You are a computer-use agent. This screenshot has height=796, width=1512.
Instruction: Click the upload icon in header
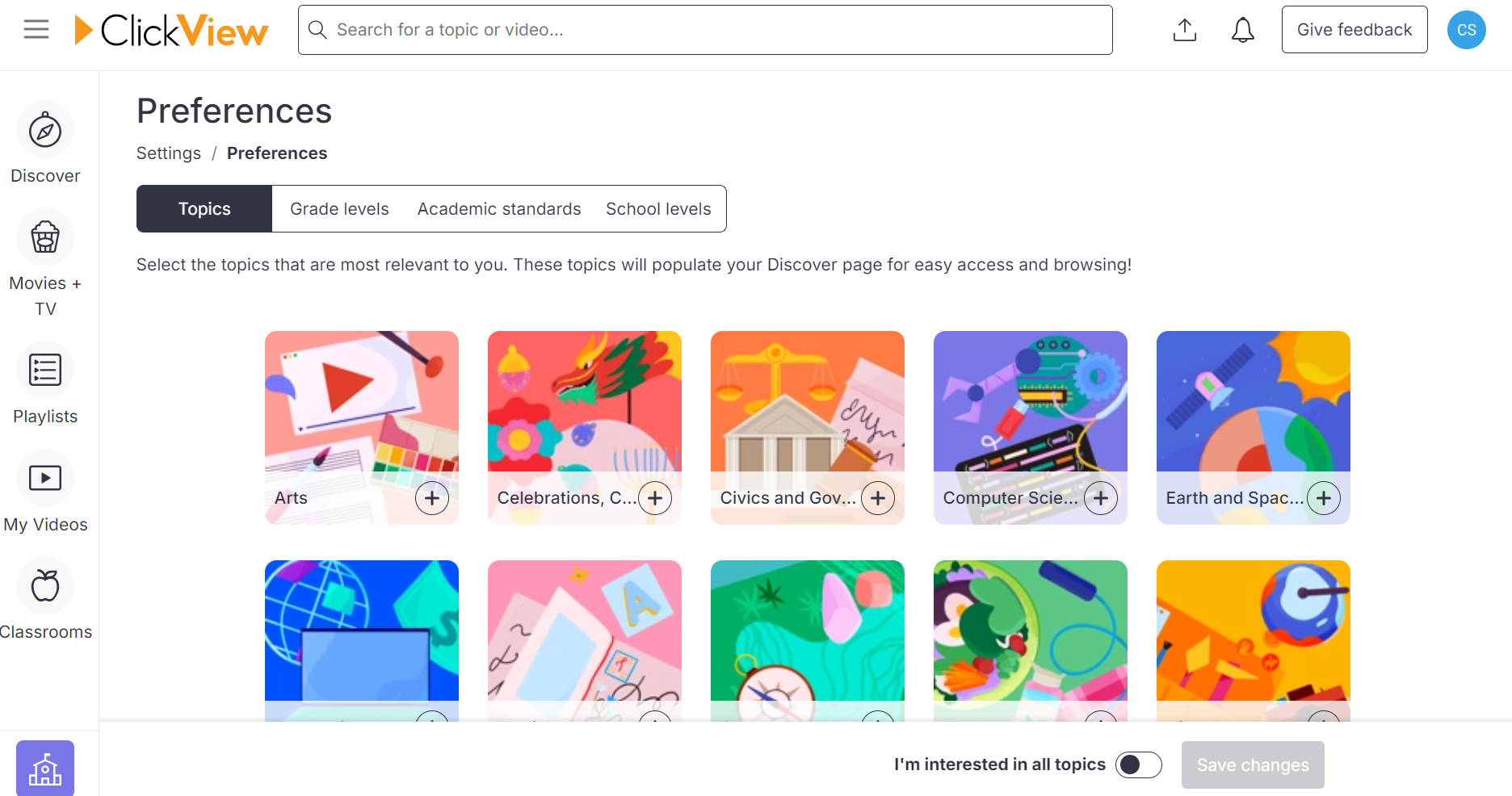(x=1185, y=30)
